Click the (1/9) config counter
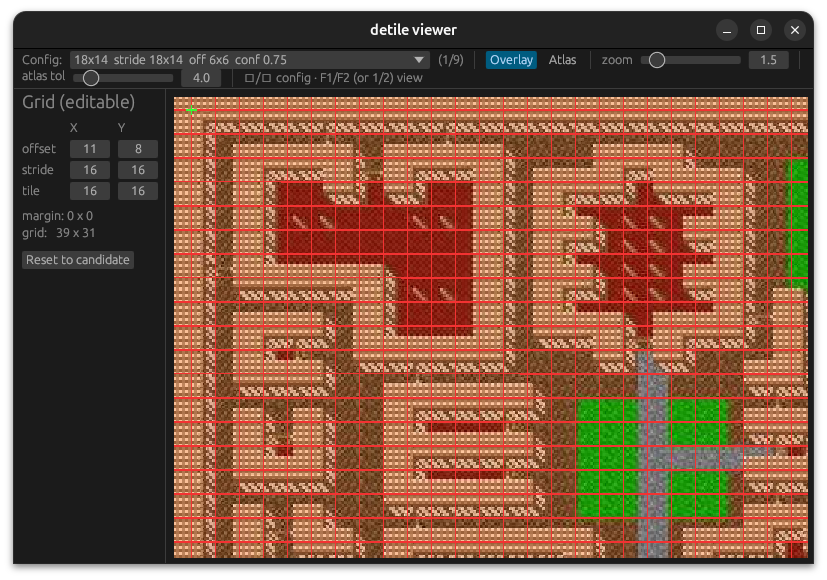The height and width of the screenshot is (580, 827). click(x=450, y=60)
